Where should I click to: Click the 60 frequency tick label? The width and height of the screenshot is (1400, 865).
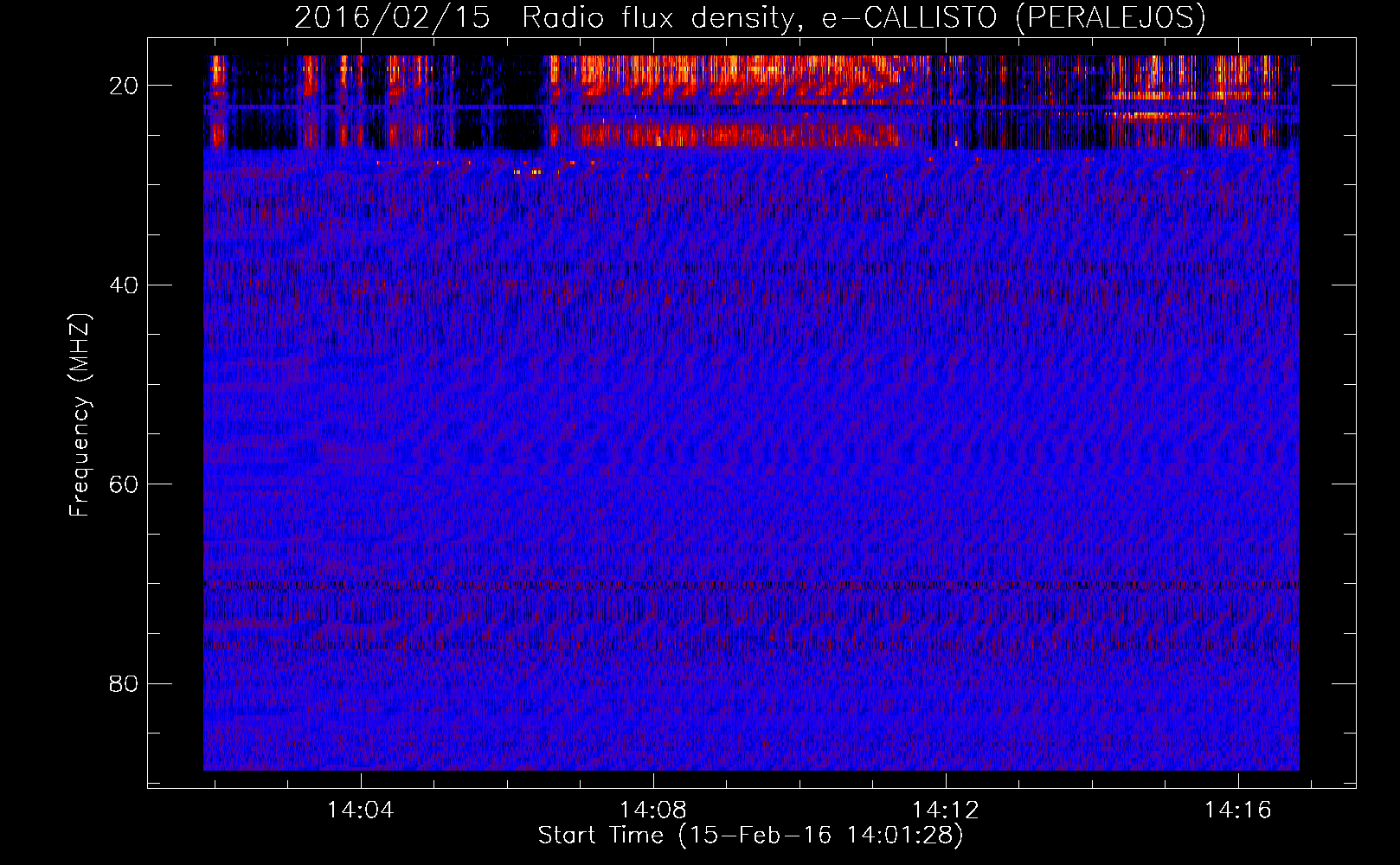[x=125, y=484]
